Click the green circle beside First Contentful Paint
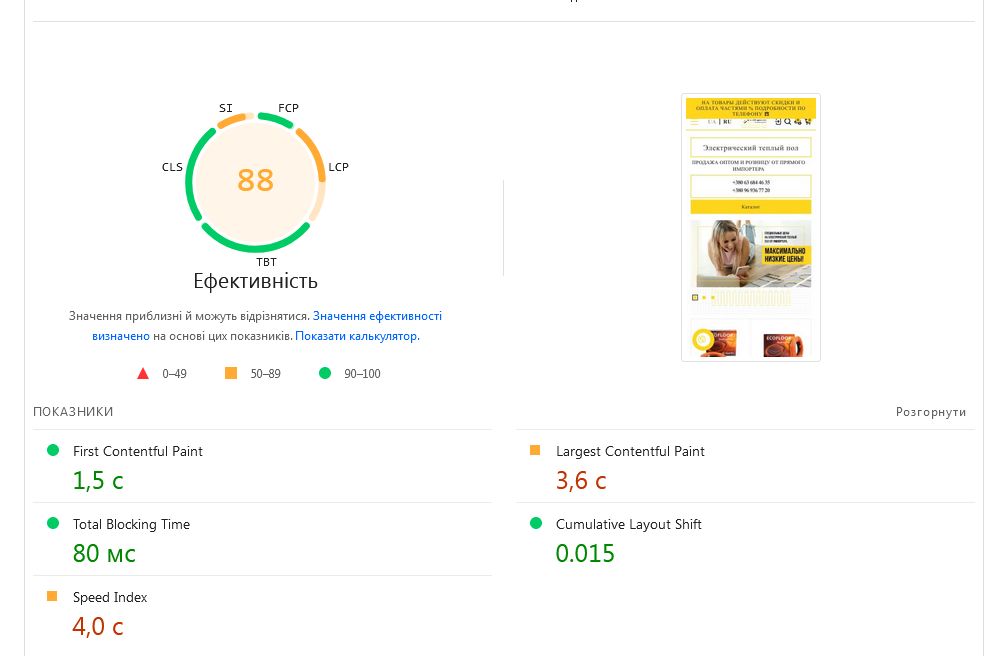Image resolution: width=999 pixels, height=656 pixels. coord(53,451)
